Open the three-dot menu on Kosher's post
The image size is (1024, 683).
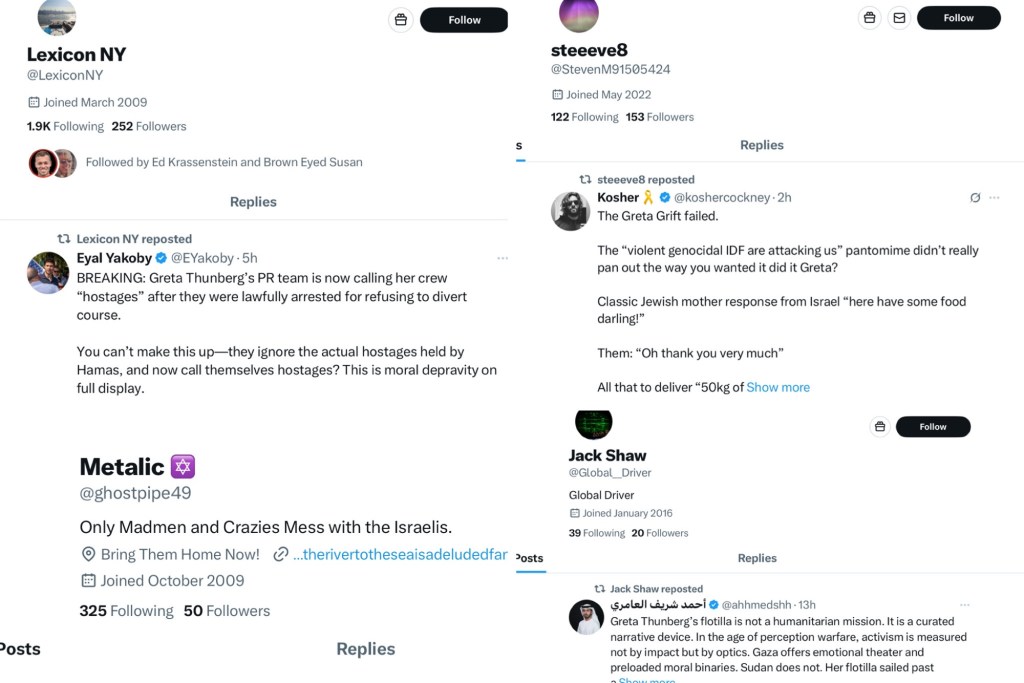coord(994,198)
